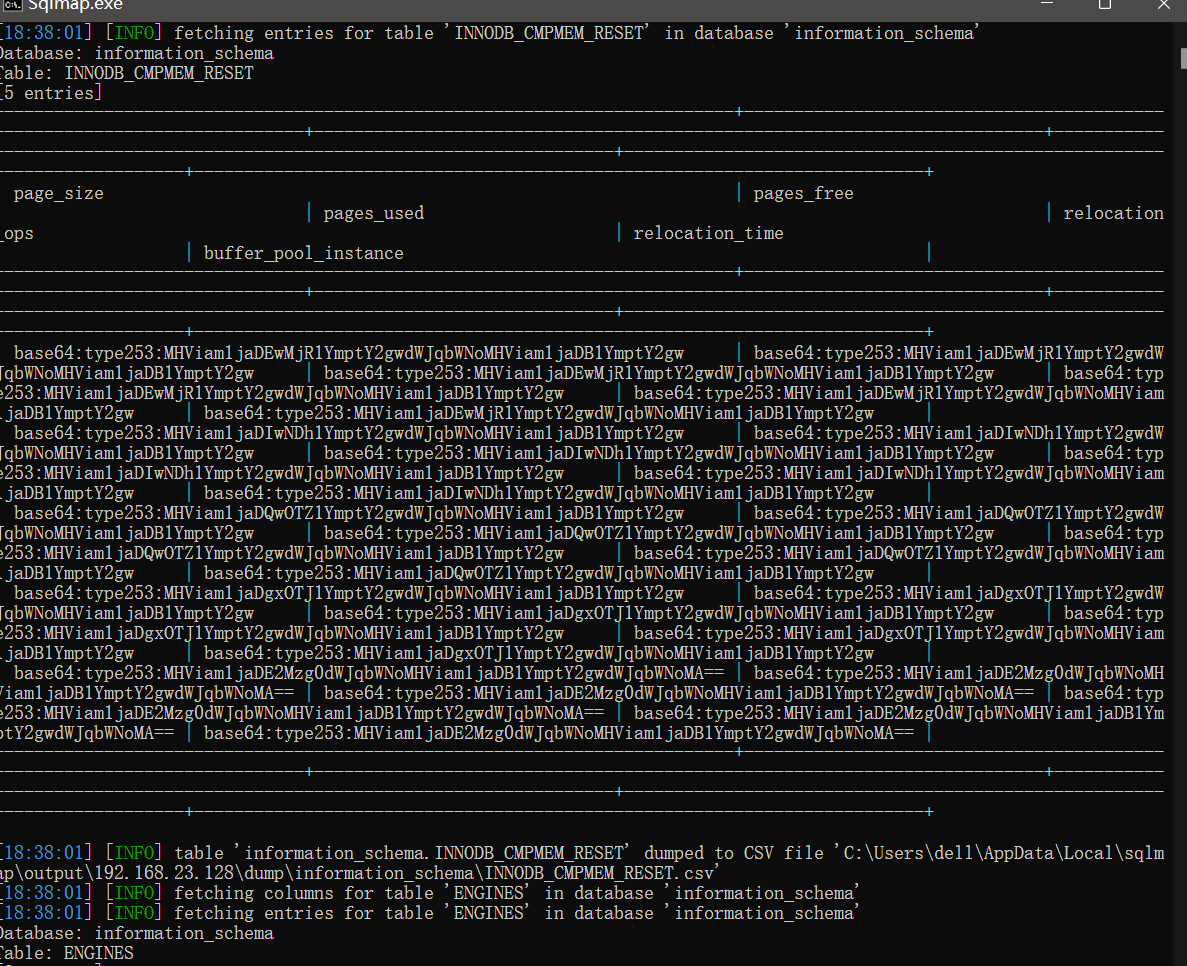Image resolution: width=1187 pixels, height=966 pixels.
Task: Click the console icon in the title bar
Action: [x=9, y=6]
